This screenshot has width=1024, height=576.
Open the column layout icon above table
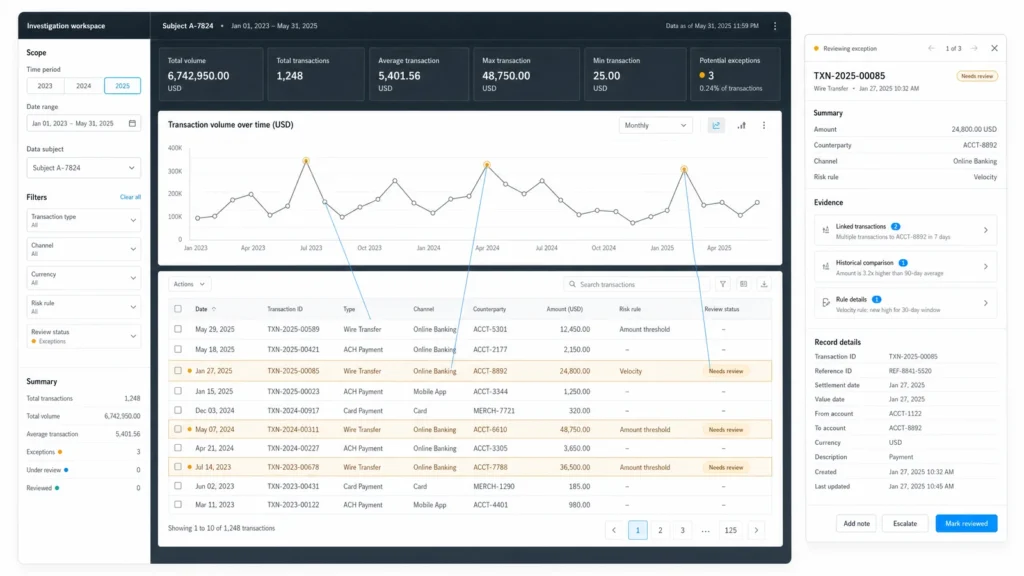[x=743, y=284]
